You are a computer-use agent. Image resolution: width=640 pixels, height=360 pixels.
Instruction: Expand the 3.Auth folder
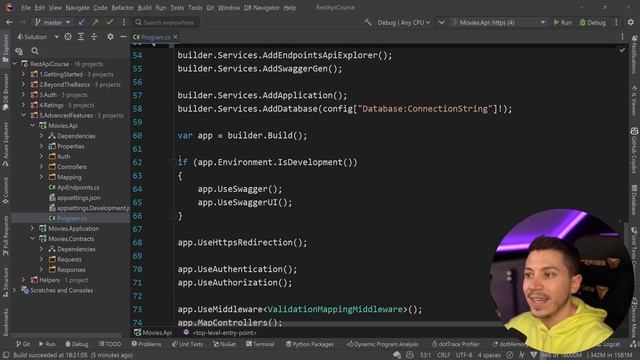coord(23,95)
